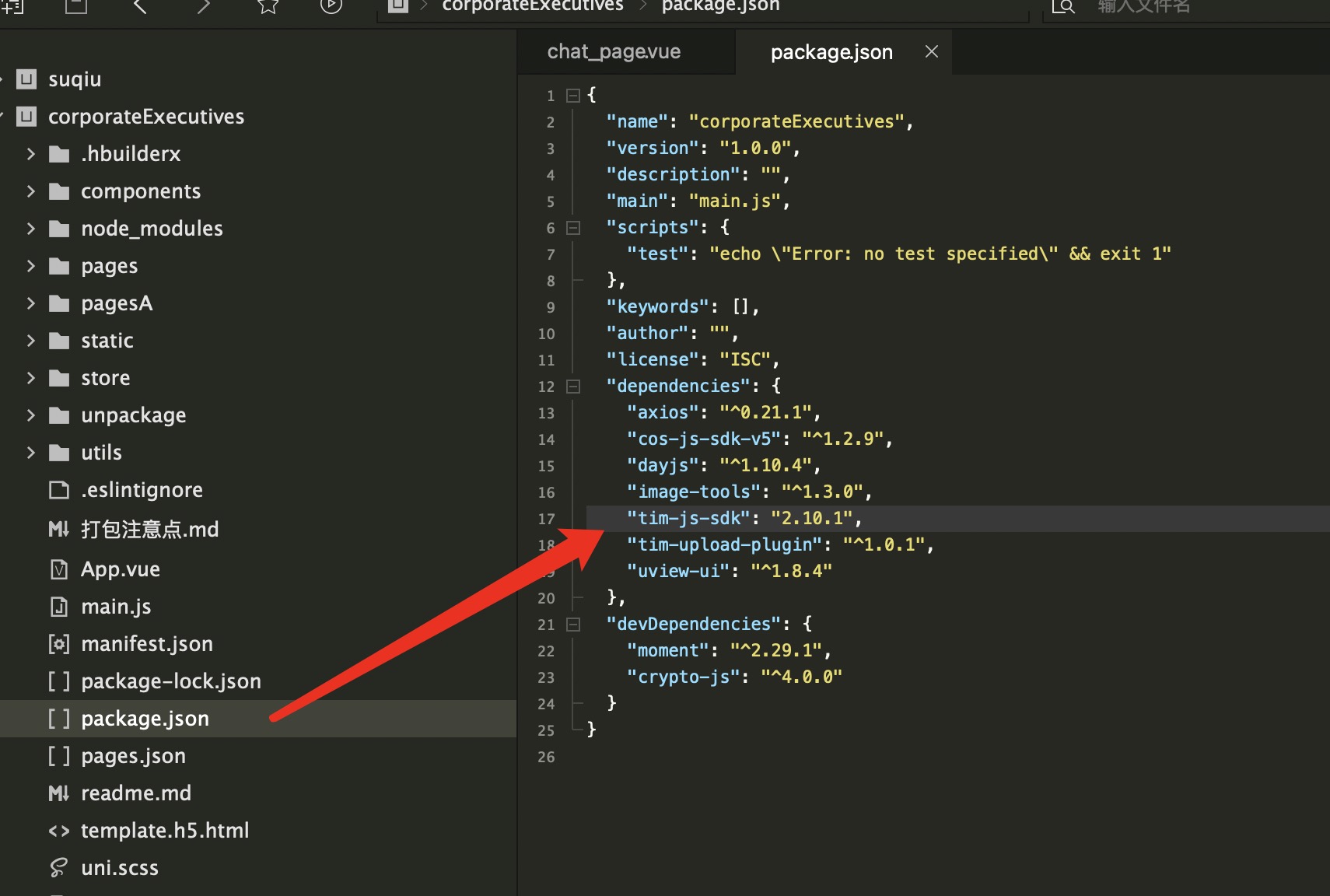Switch to the chat_page.vue tab
Screen dimensions: 1330x896
tap(614, 52)
